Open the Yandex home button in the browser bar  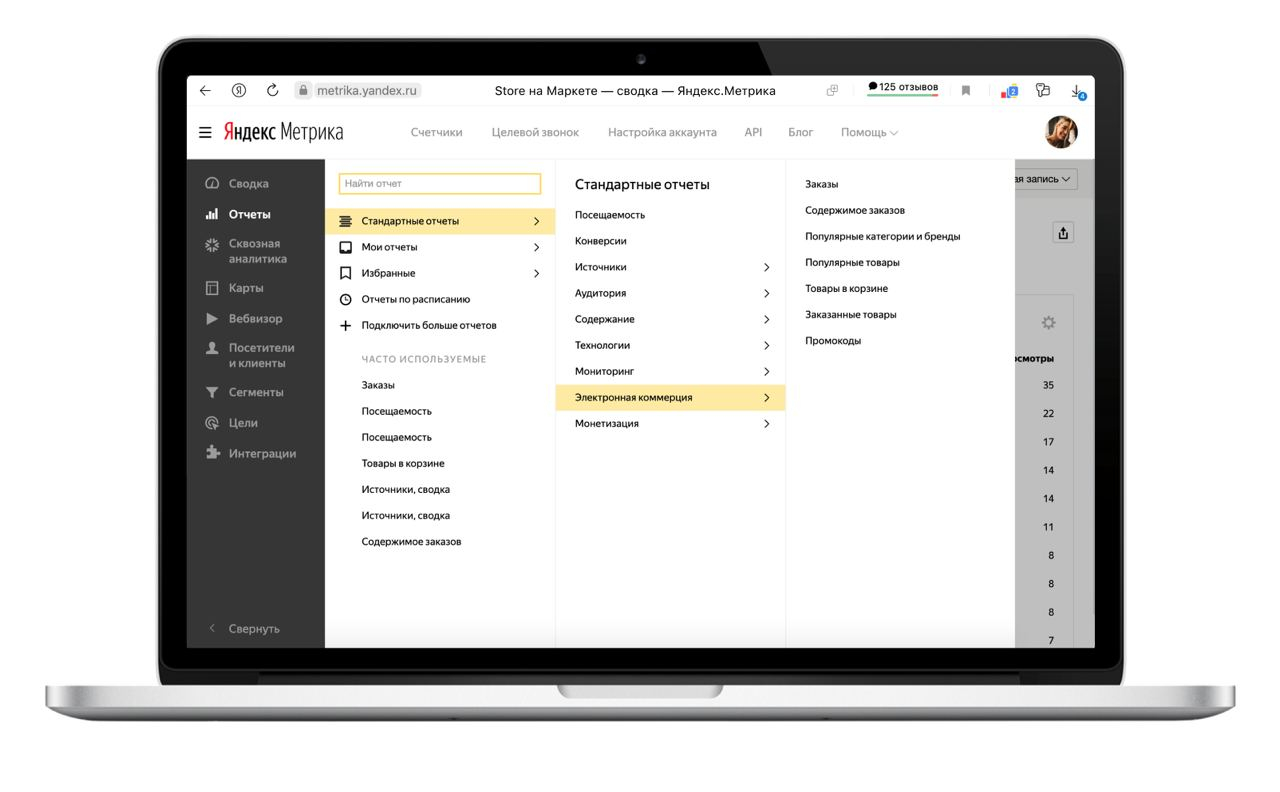coord(239,90)
